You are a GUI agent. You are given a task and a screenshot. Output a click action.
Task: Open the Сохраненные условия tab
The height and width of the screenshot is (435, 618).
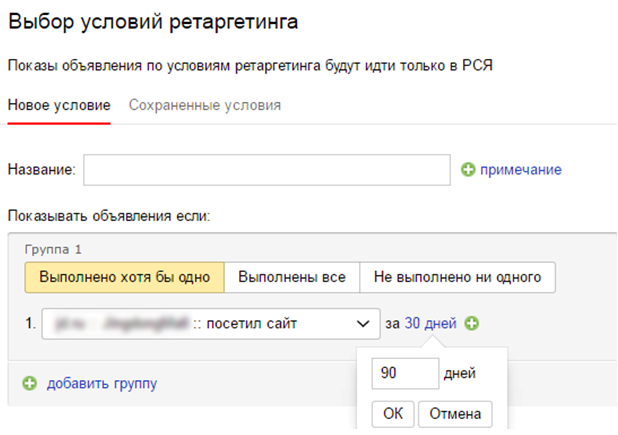[x=205, y=105]
